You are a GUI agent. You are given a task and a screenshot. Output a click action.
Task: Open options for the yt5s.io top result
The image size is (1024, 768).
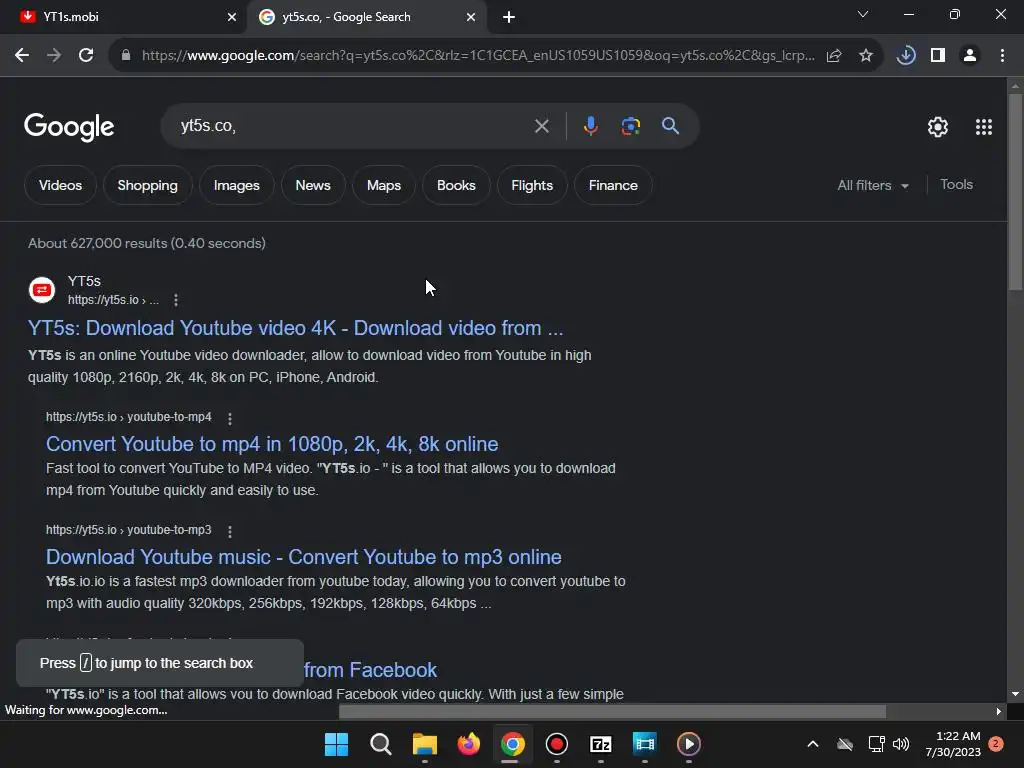[176, 300]
